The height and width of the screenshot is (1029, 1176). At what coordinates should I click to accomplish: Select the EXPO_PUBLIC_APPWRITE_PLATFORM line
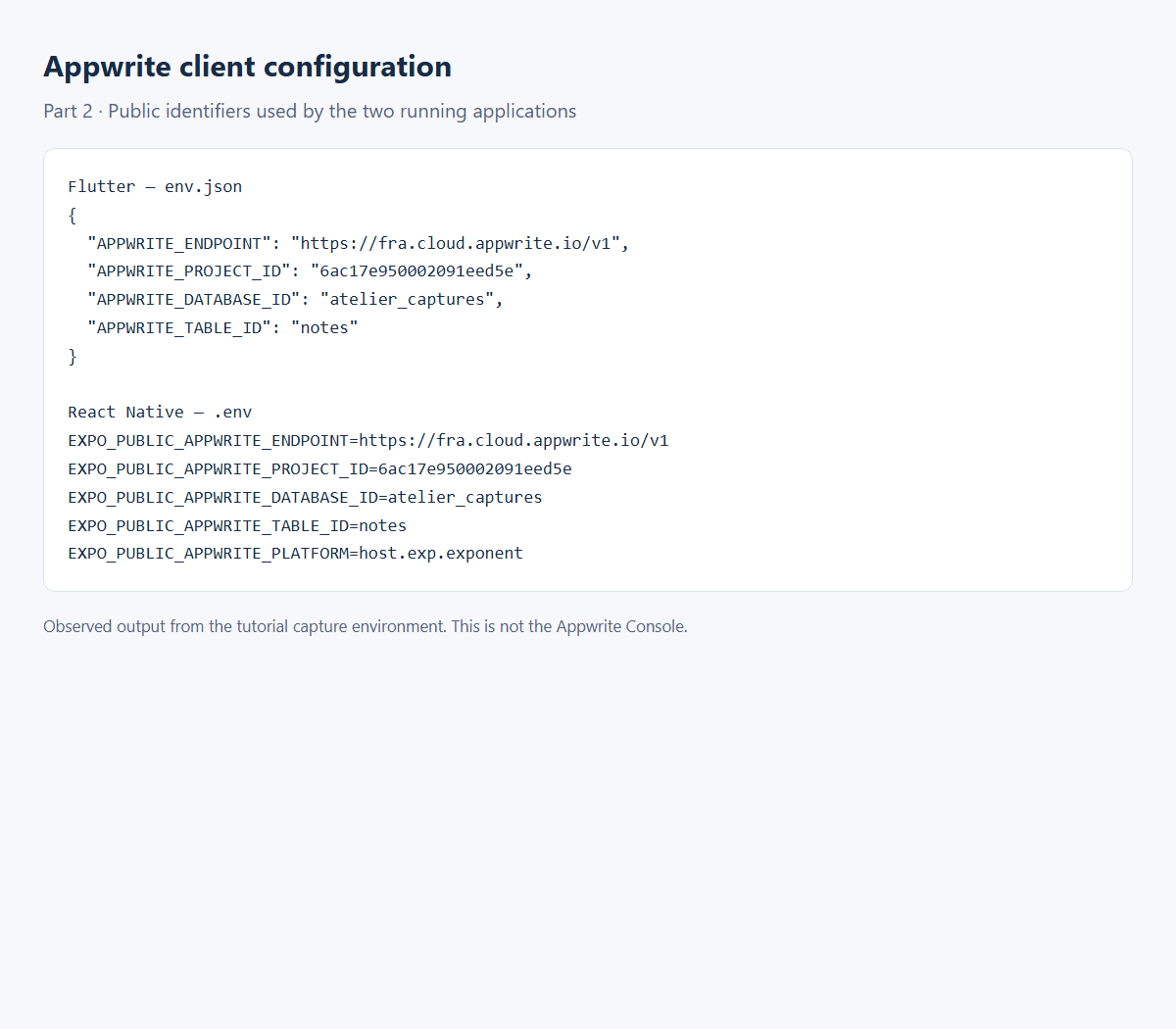coord(295,554)
